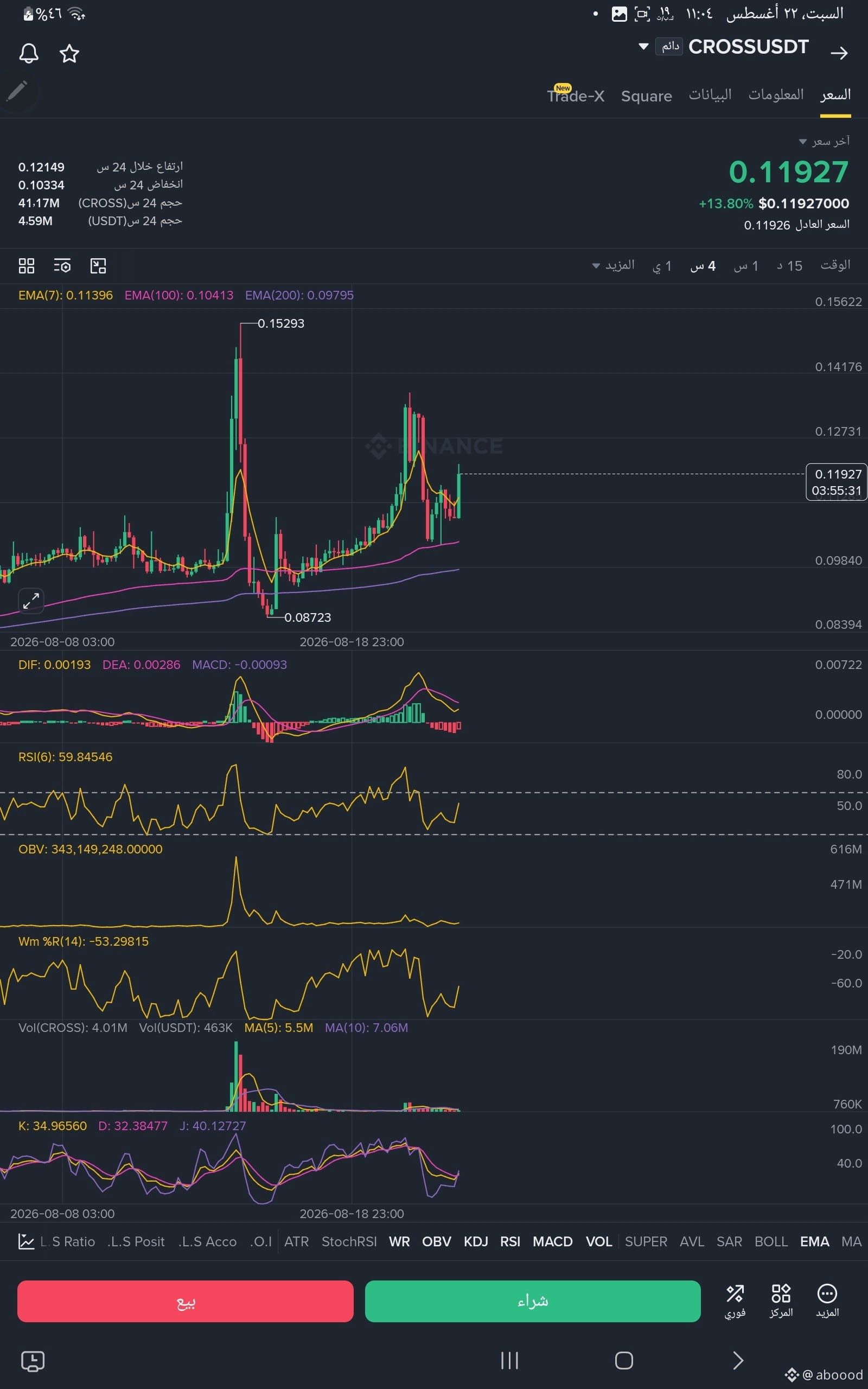Expand the chart to fullscreen
This screenshot has height=1389, width=868.
[31, 601]
